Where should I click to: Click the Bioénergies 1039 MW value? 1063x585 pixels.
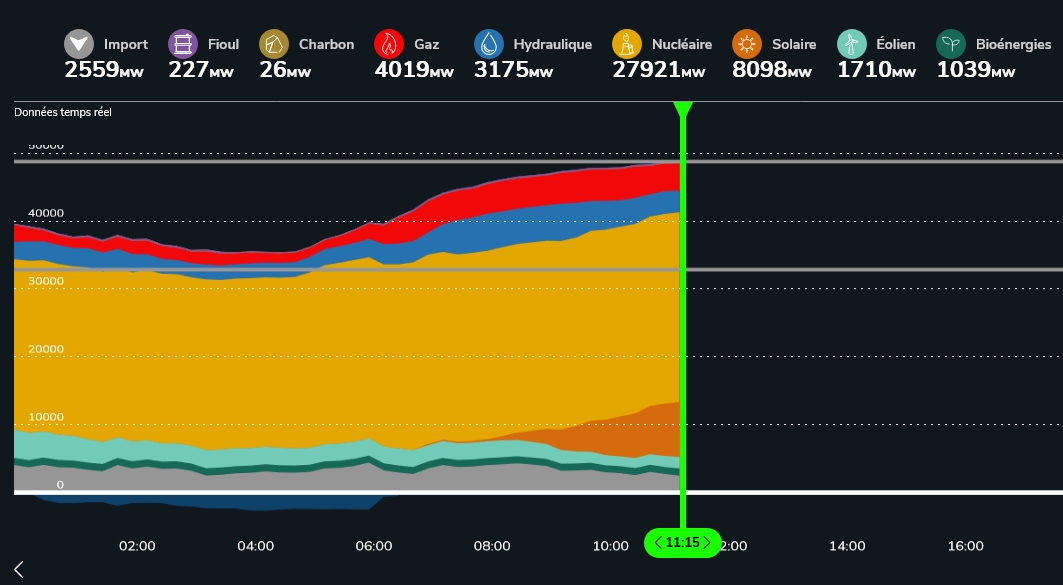click(x=976, y=70)
